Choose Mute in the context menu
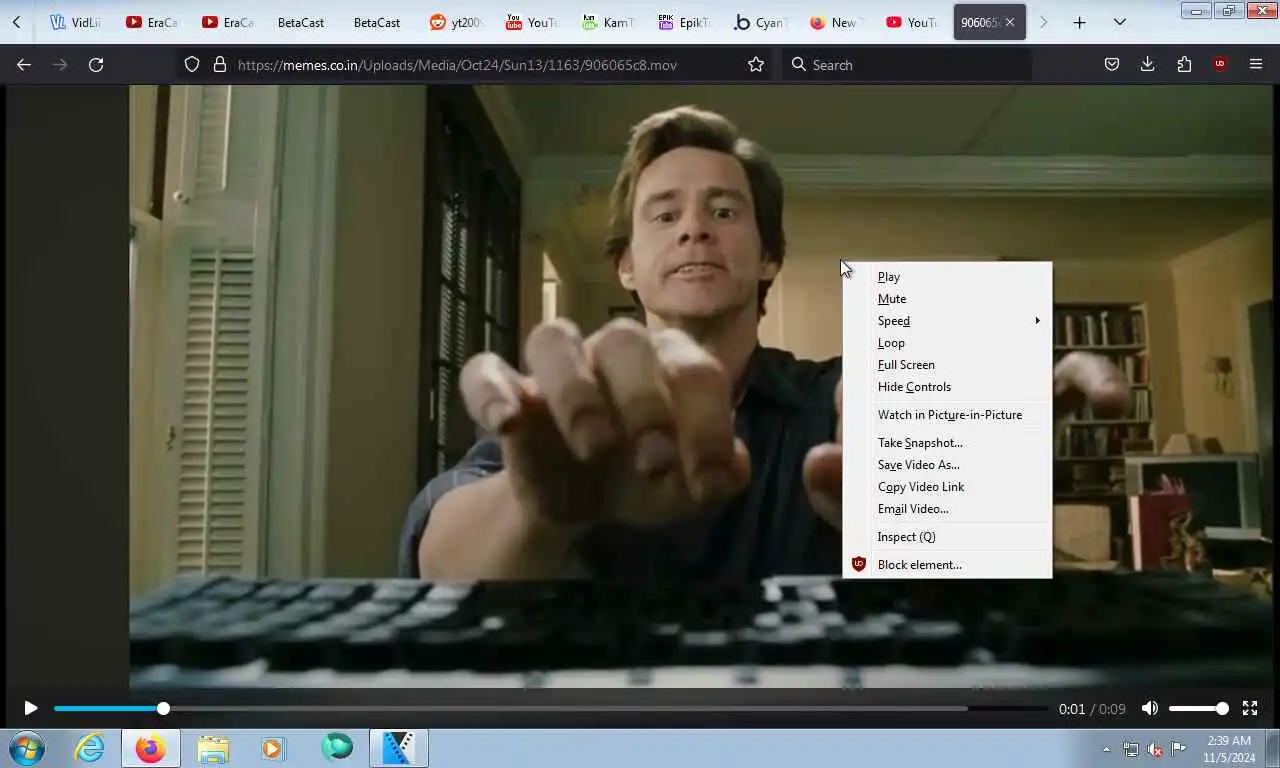Image resolution: width=1280 pixels, height=768 pixels. click(x=947, y=299)
